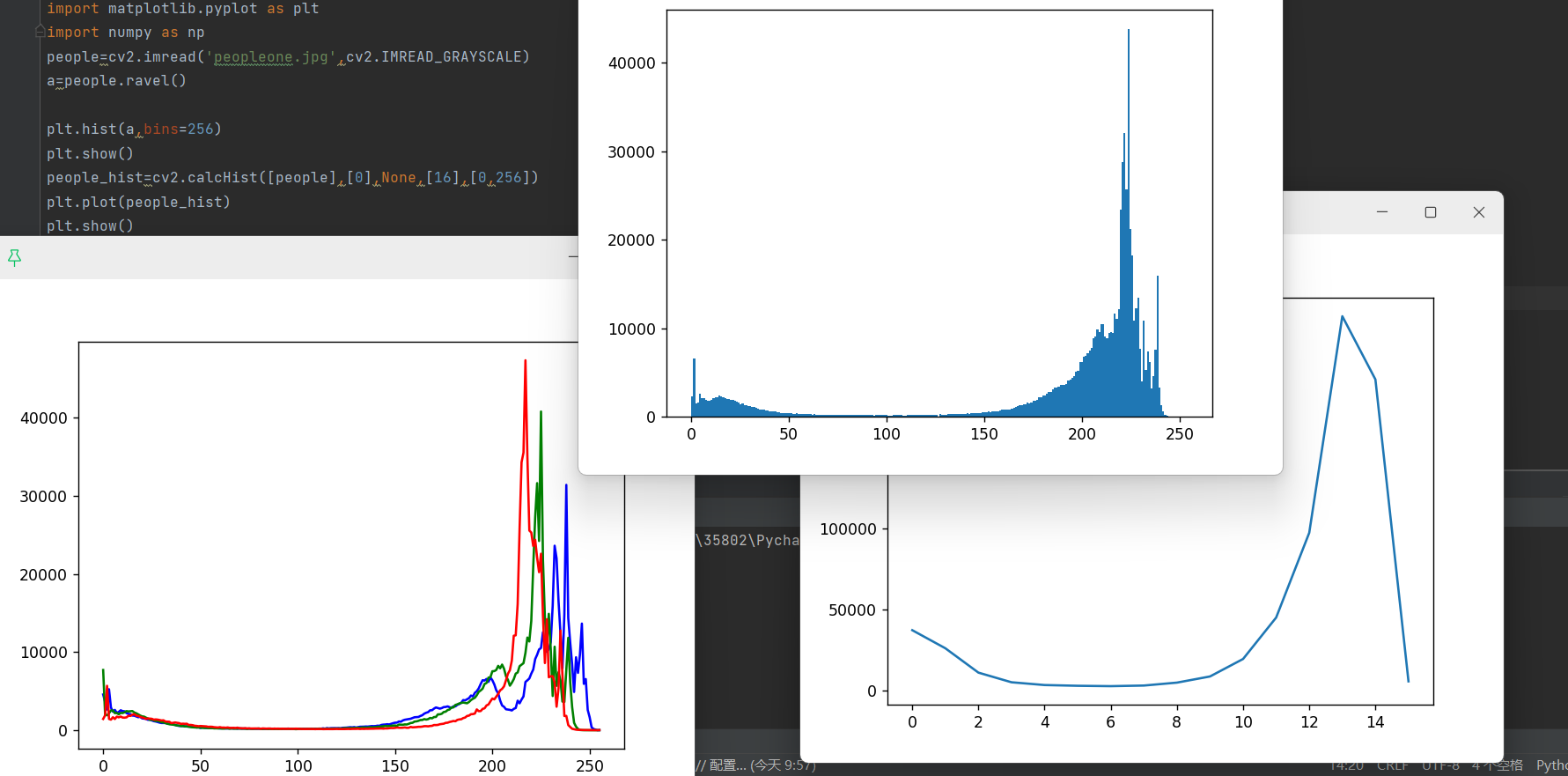Open the 4 个空格 indent settings
Image resolution: width=1568 pixels, height=776 pixels.
coord(1497,765)
